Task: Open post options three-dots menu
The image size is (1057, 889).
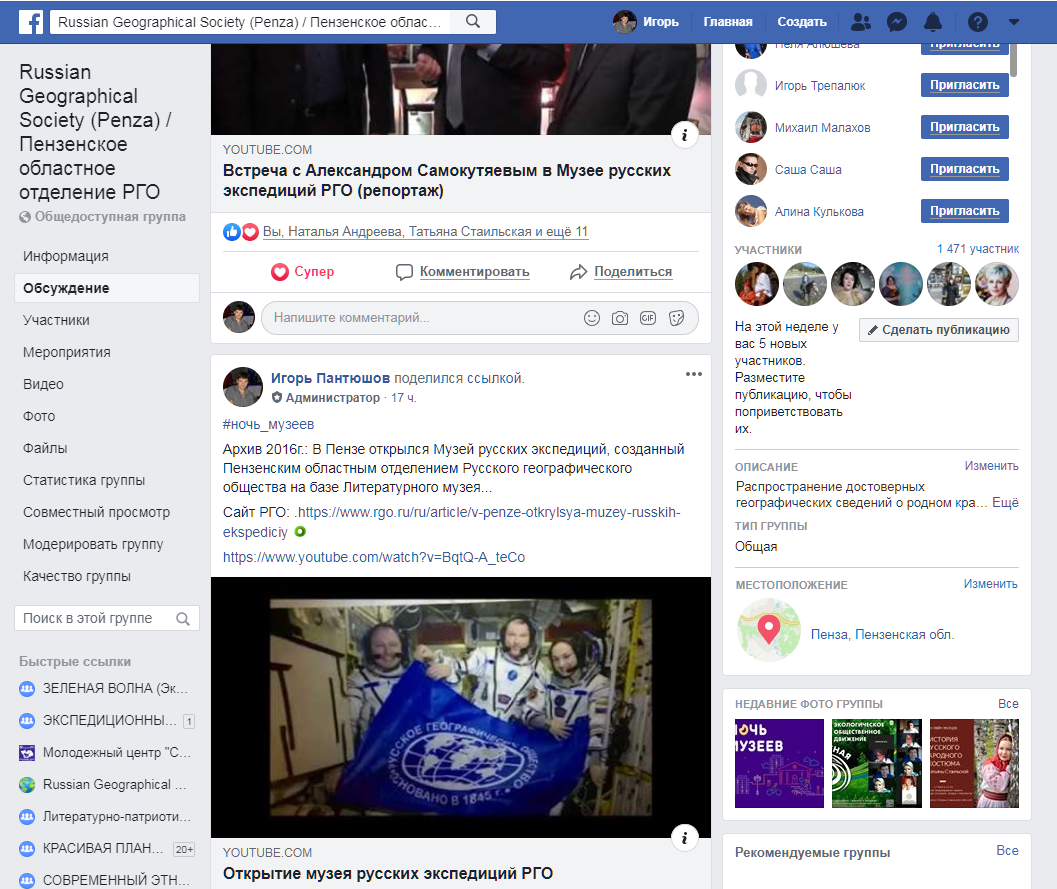Action: 694,374
